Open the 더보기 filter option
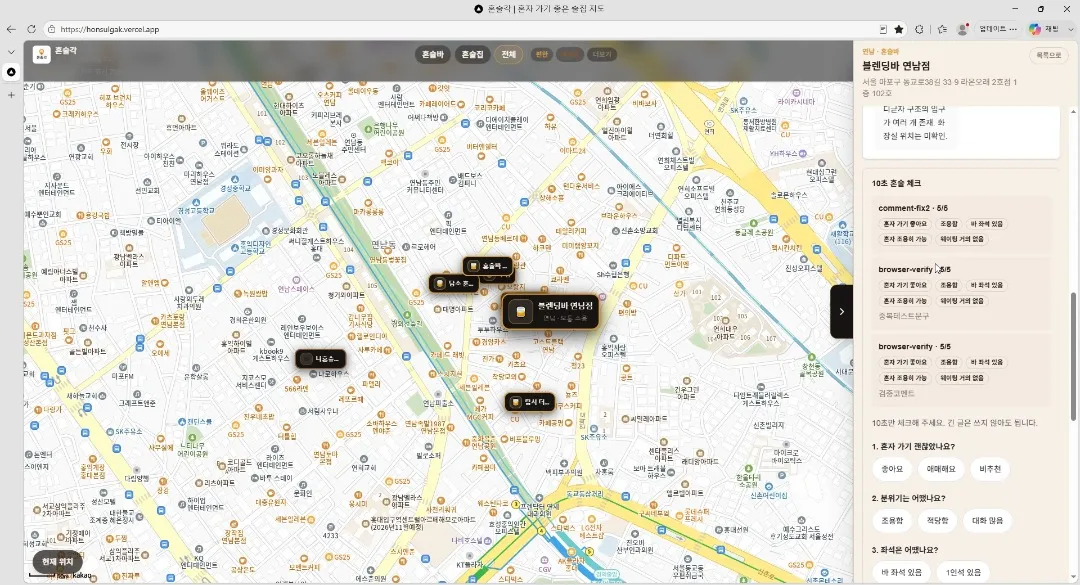 tap(602, 54)
